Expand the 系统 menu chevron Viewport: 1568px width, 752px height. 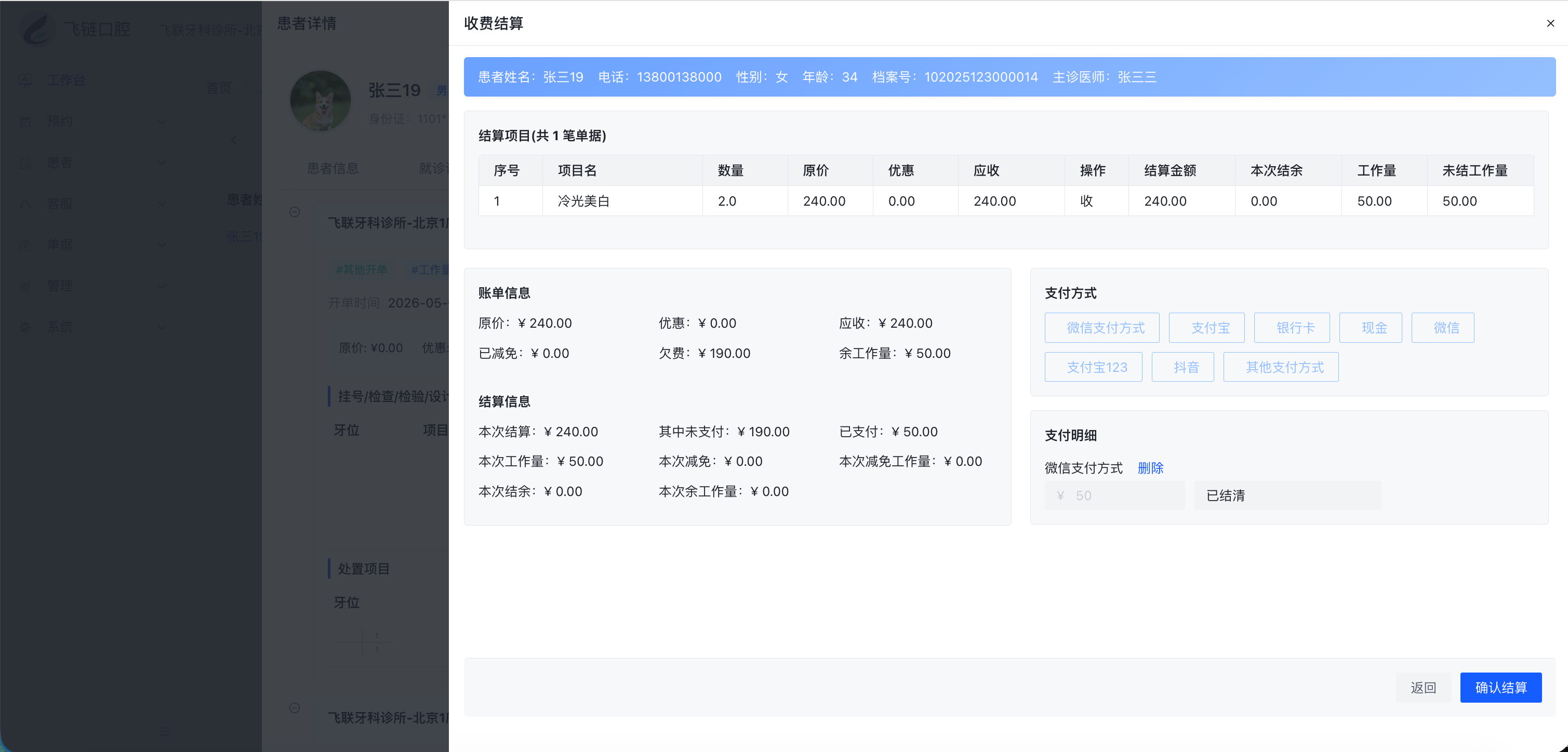161,327
